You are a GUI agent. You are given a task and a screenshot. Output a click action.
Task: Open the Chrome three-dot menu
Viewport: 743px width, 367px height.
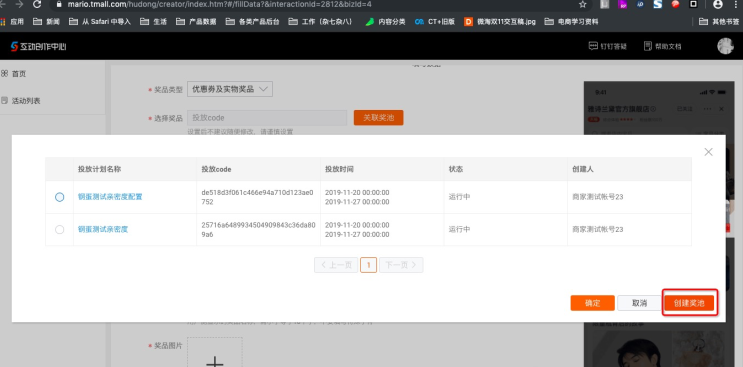[736, 4]
